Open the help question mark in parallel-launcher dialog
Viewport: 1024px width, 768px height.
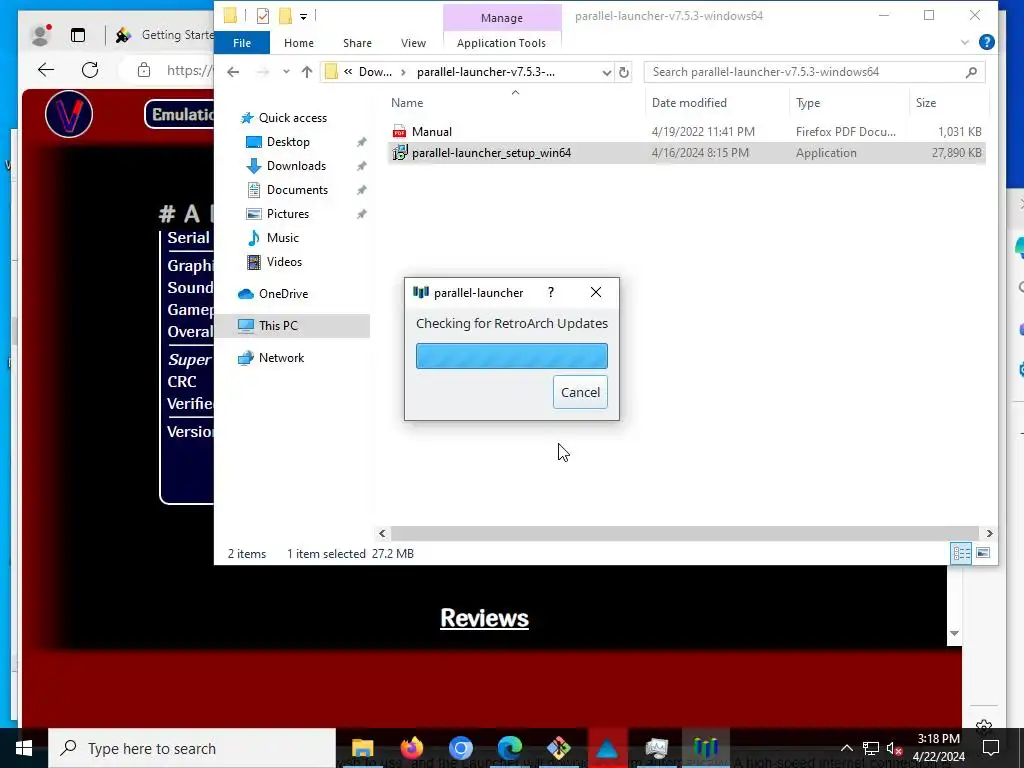click(x=551, y=292)
